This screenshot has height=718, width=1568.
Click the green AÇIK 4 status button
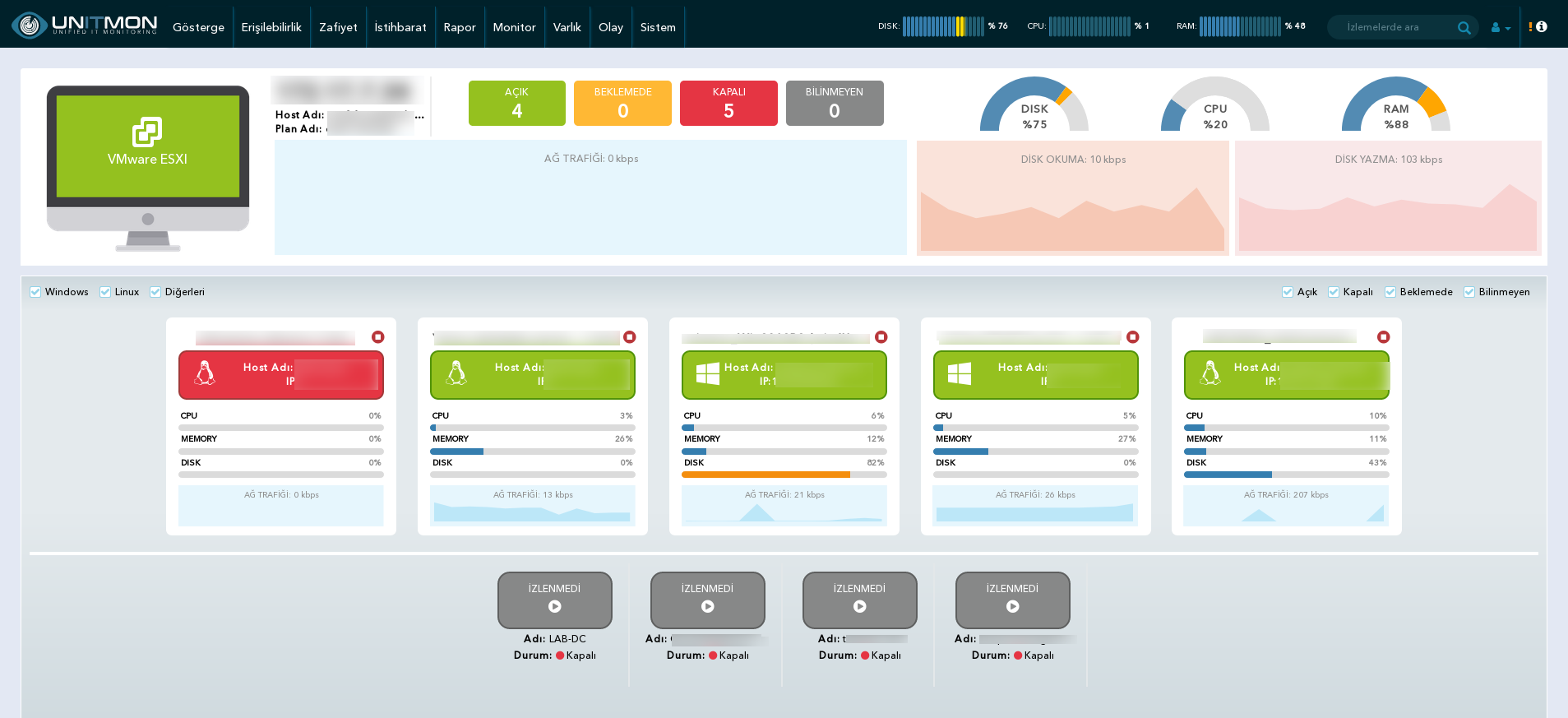(517, 103)
